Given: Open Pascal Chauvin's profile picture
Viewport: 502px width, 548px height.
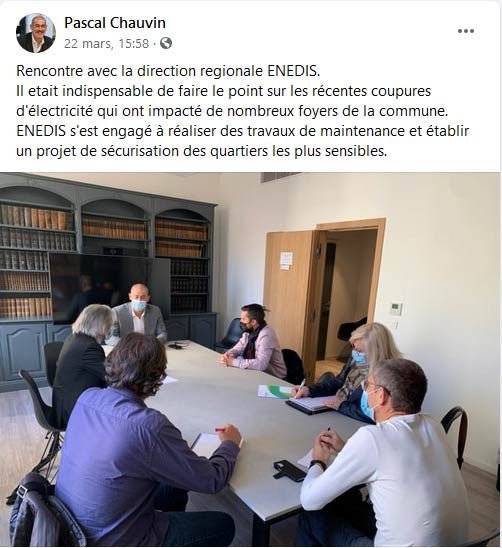Looking at the screenshot, I should 36,33.
